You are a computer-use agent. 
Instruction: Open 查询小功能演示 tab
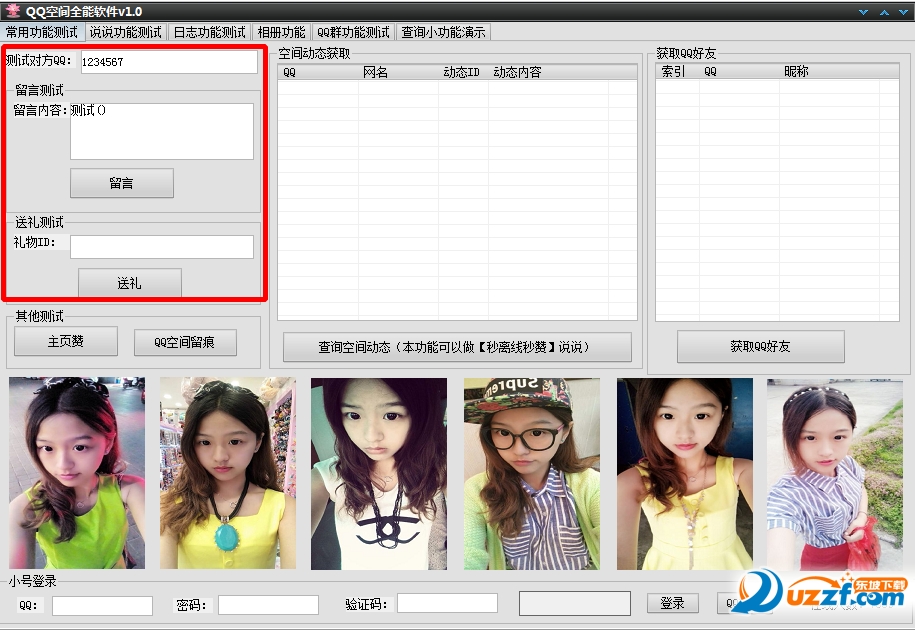click(443, 32)
